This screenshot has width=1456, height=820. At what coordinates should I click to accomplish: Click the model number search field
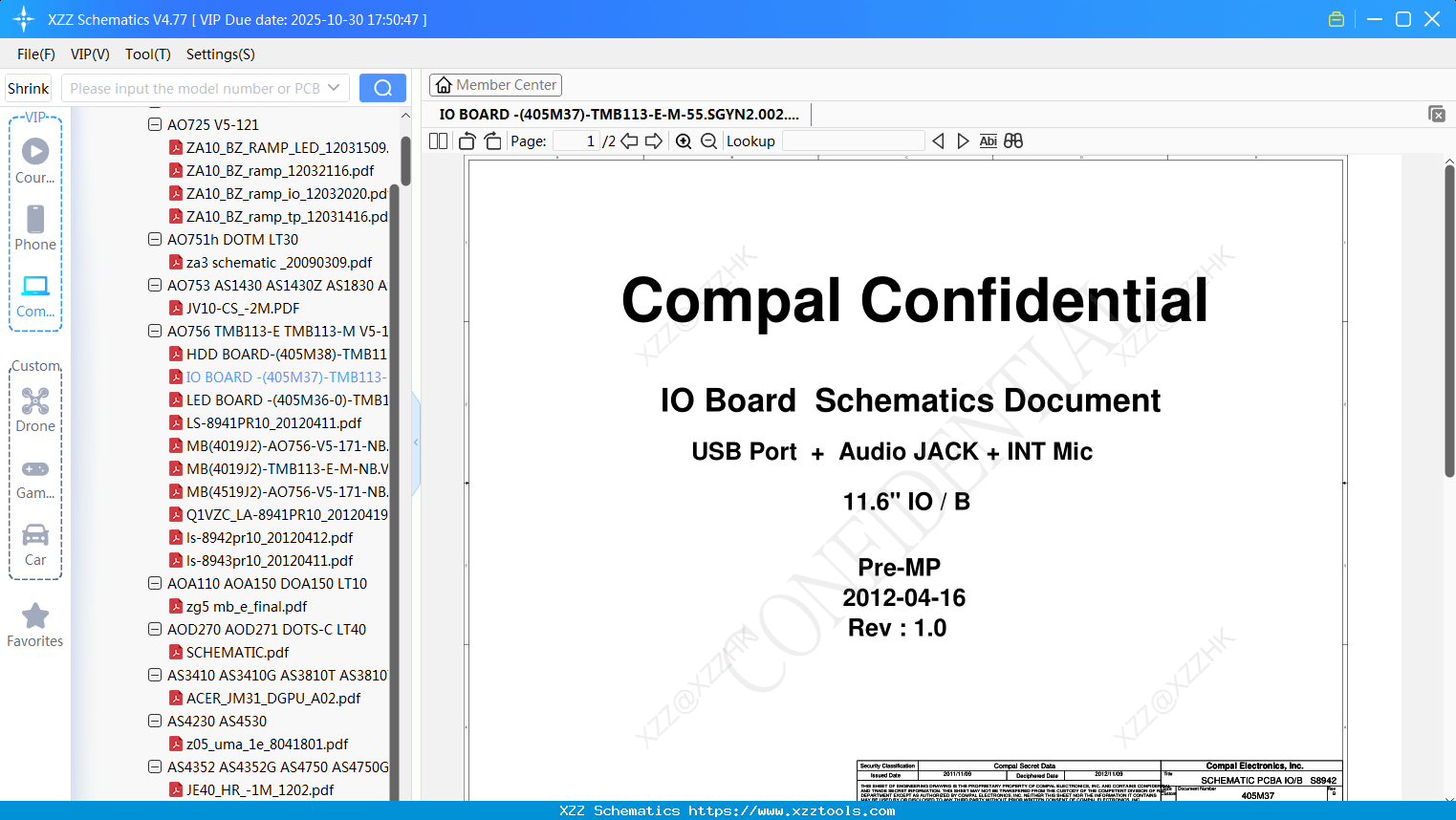(195, 88)
